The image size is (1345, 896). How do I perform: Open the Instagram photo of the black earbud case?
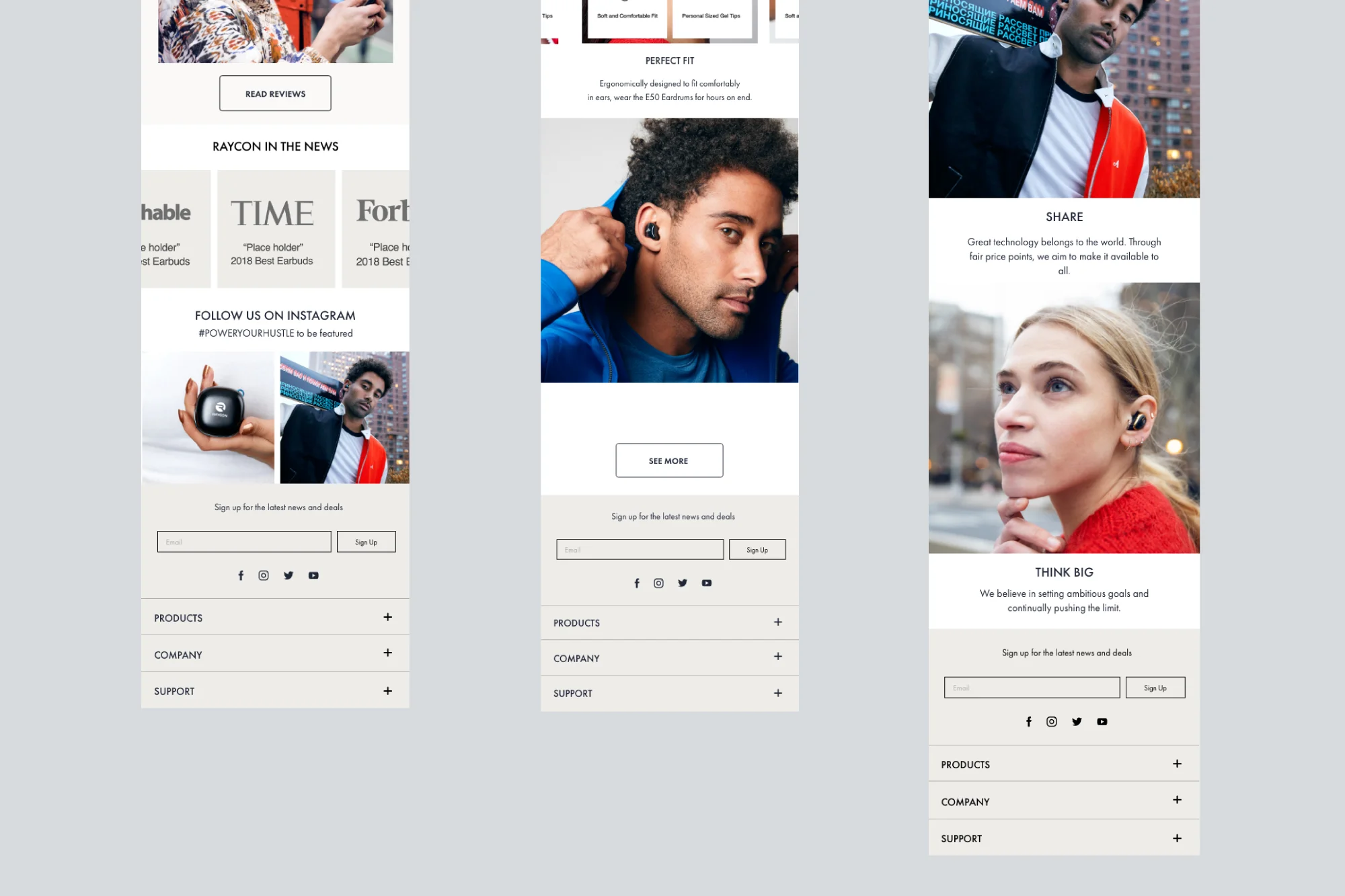coord(208,417)
